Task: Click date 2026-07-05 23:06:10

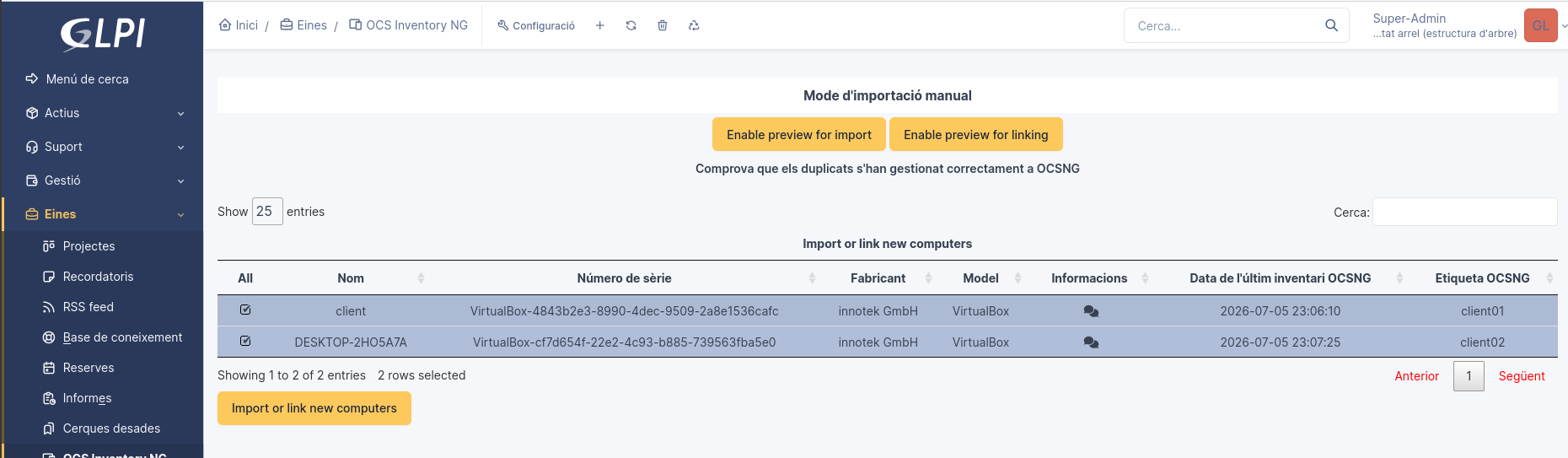Action: tap(1280, 311)
